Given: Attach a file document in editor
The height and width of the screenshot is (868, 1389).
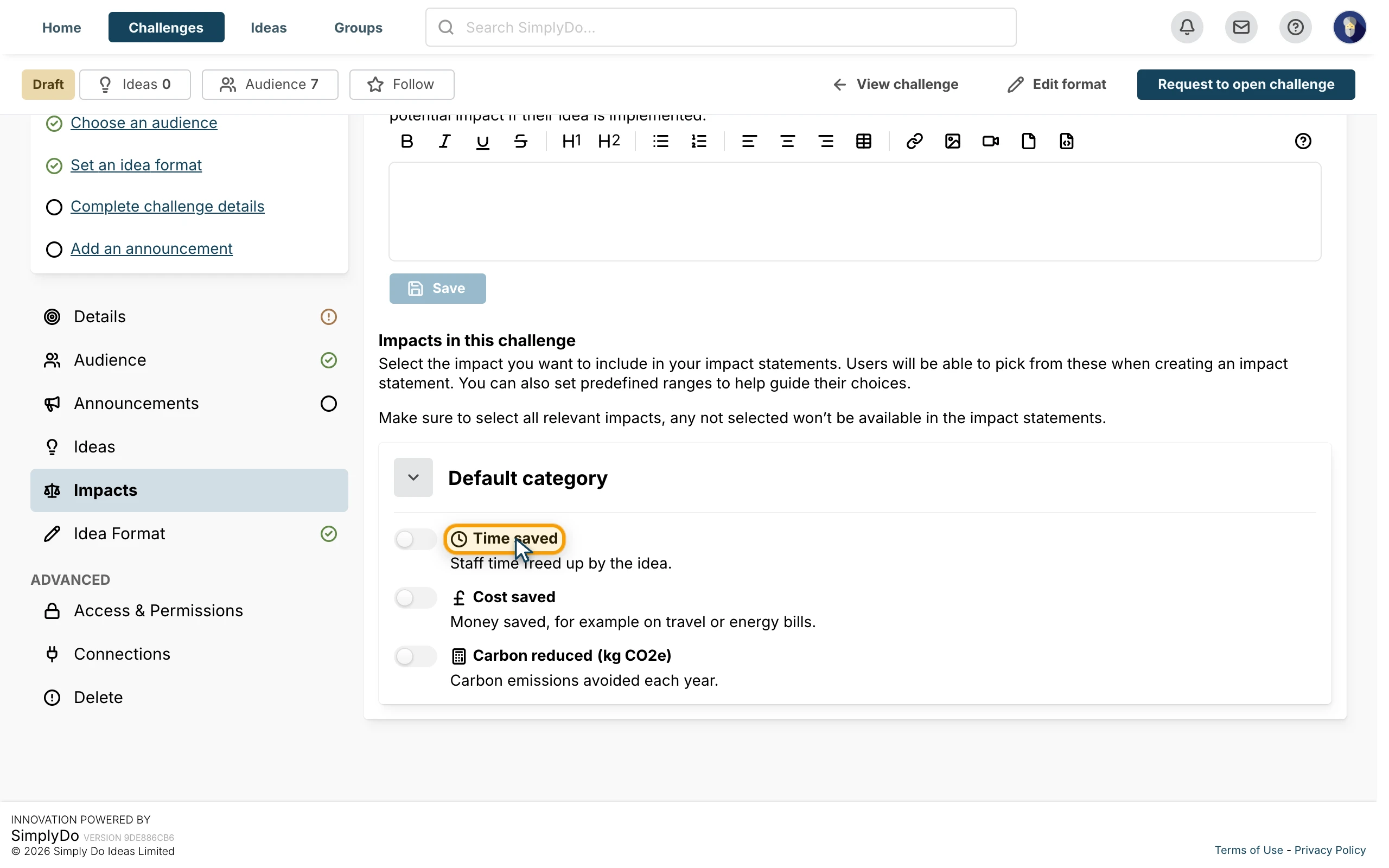Looking at the screenshot, I should tap(1029, 141).
